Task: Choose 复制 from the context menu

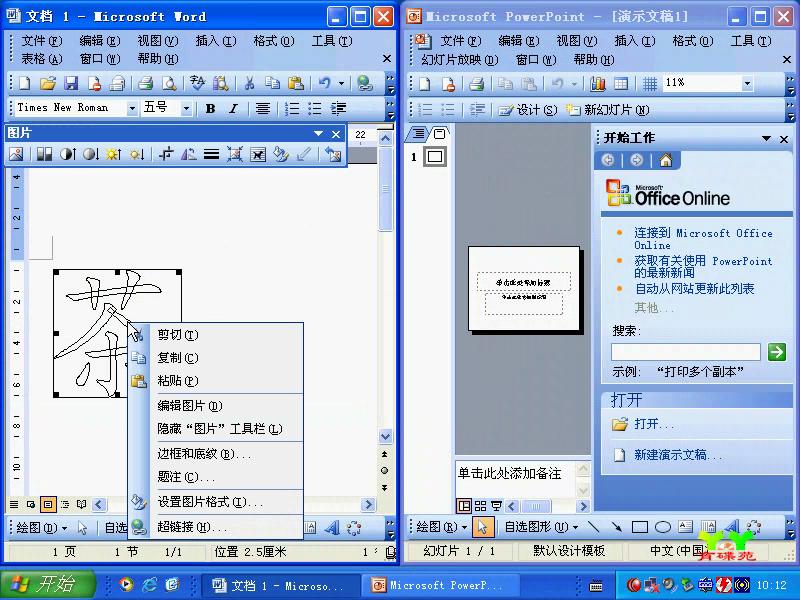Action: (216, 358)
